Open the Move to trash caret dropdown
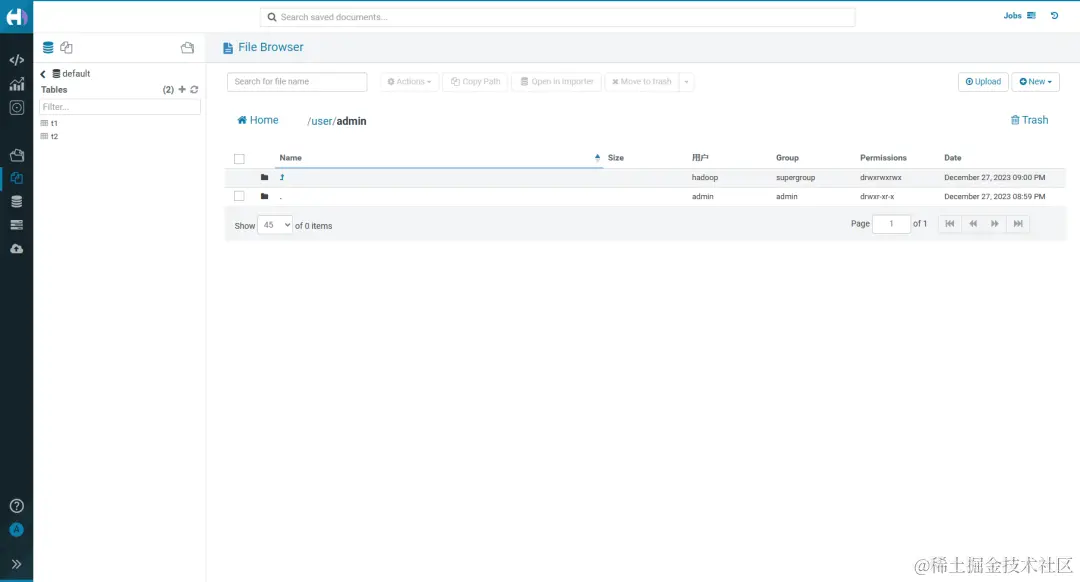The height and width of the screenshot is (582, 1080). tap(686, 81)
